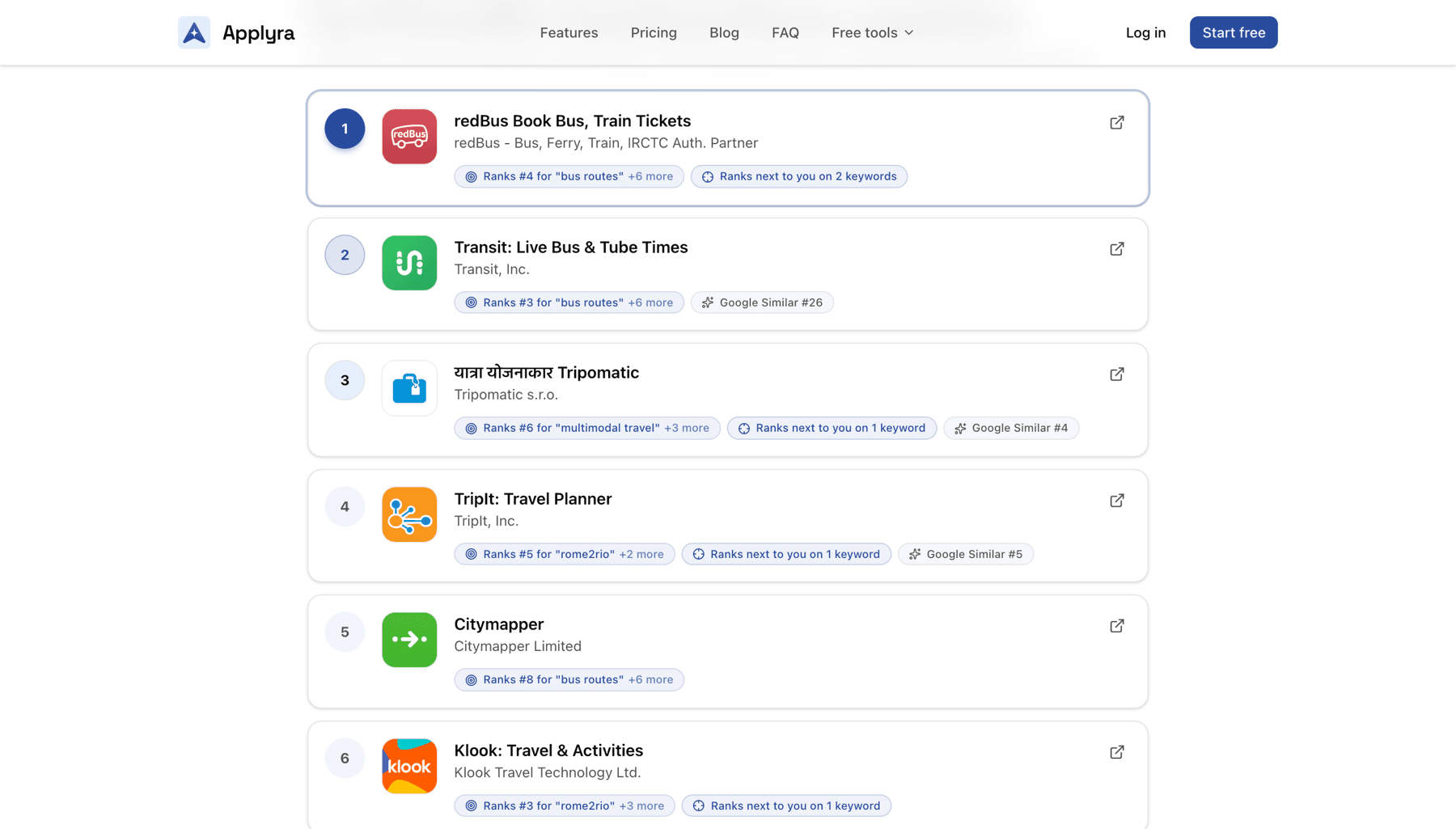Open external link for Klook
This screenshot has height=829, width=1456.
click(1117, 751)
